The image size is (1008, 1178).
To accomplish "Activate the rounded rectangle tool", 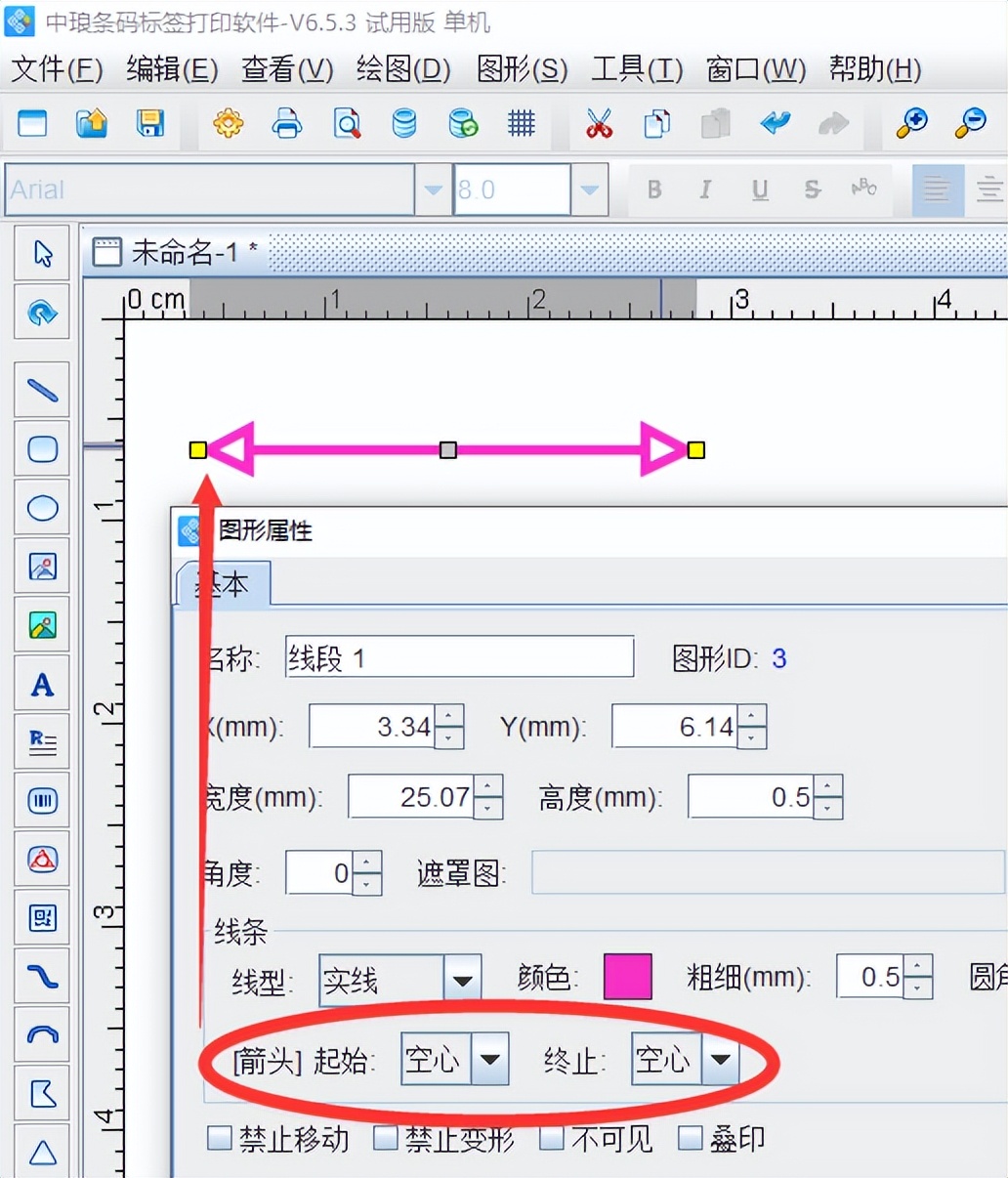I will (42, 448).
